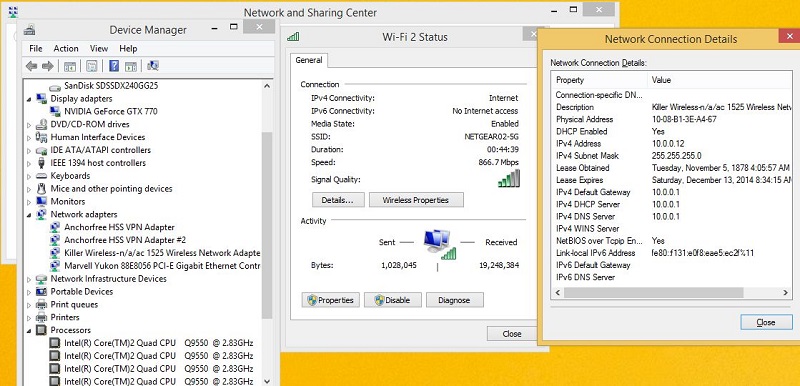Click the Diagnose button

tap(454, 300)
